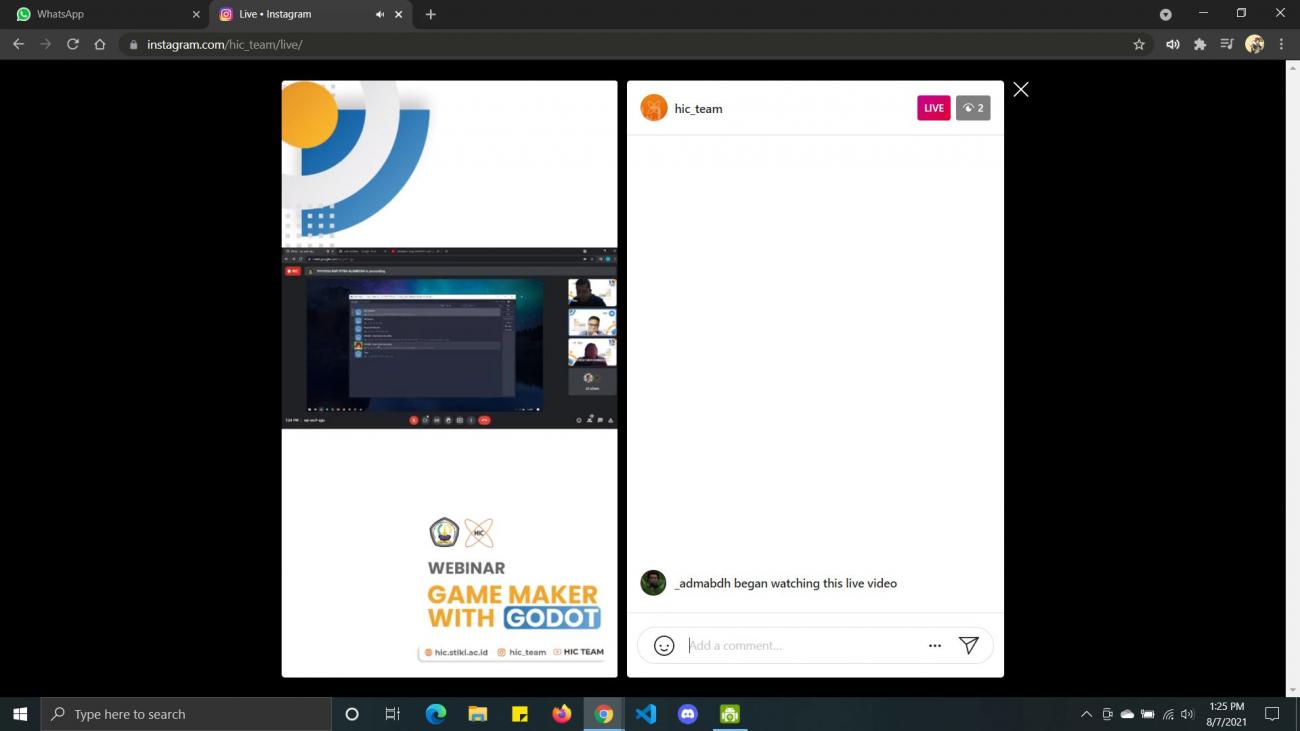Viewport: 1300px width, 731px height.
Task: Open the hic_team username link
Action: [x=698, y=109]
